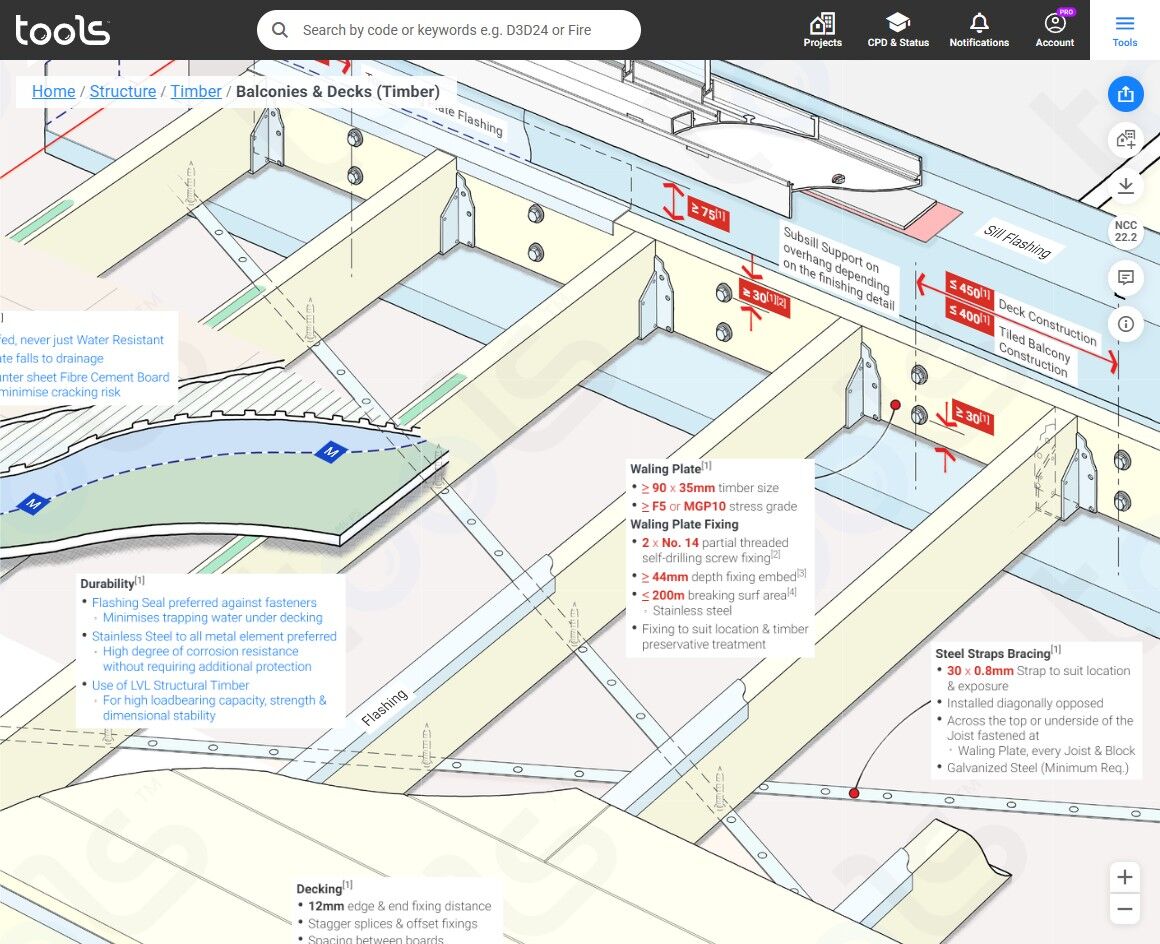1160x944 pixels.
Task: Click the Steel Straps Bracing heading
Action: point(998,653)
